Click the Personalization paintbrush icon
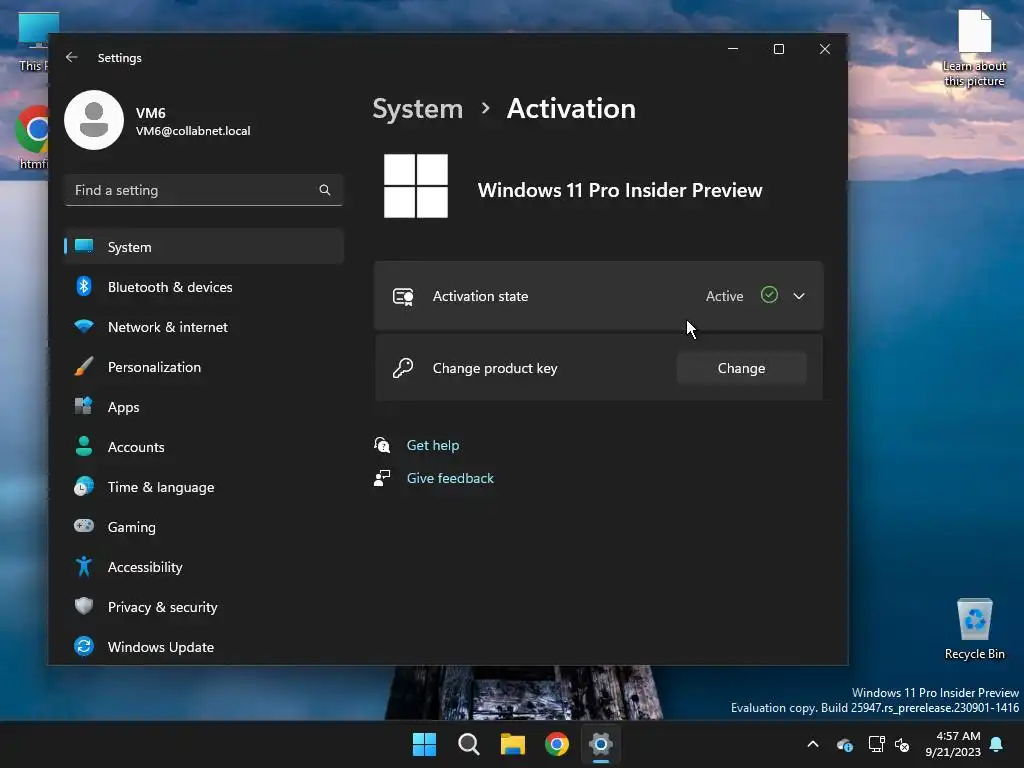1024x768 pixels. pyautogui.click(x=84, y=366)
